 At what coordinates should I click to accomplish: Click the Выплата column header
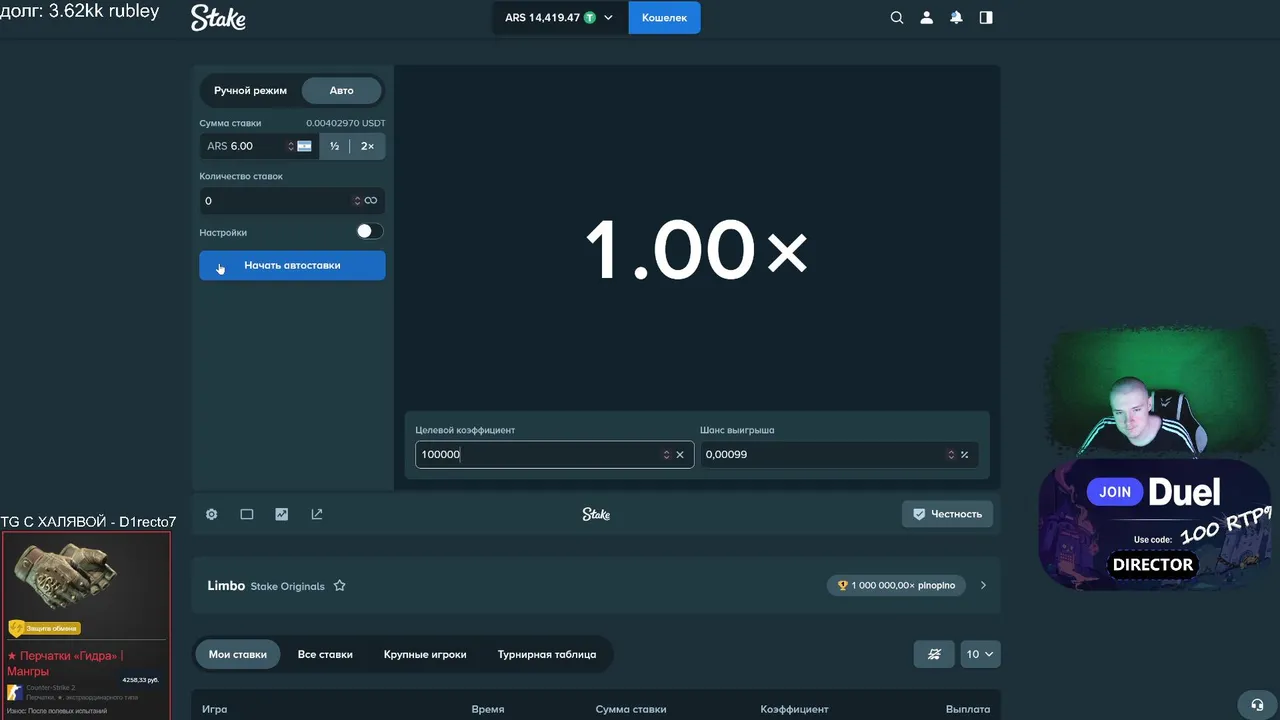pos(968,709)
